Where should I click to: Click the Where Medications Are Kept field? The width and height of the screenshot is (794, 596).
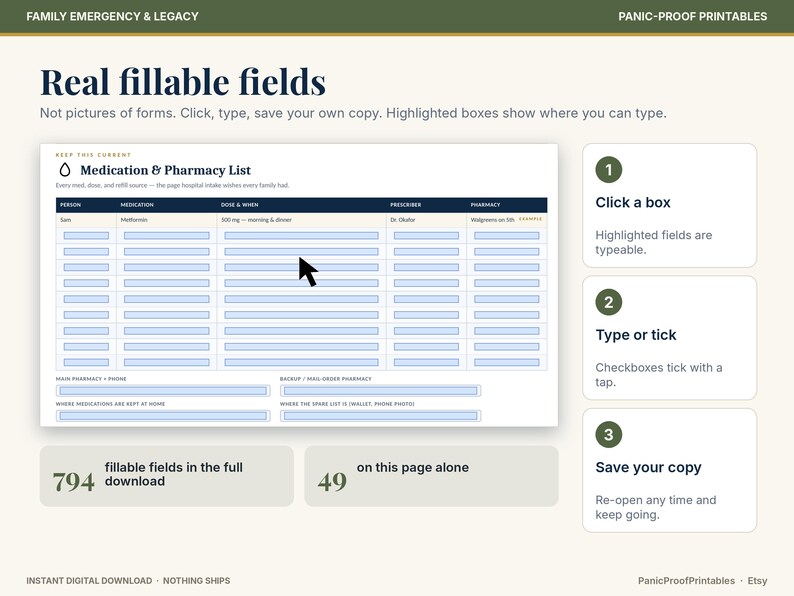[163, 416]
